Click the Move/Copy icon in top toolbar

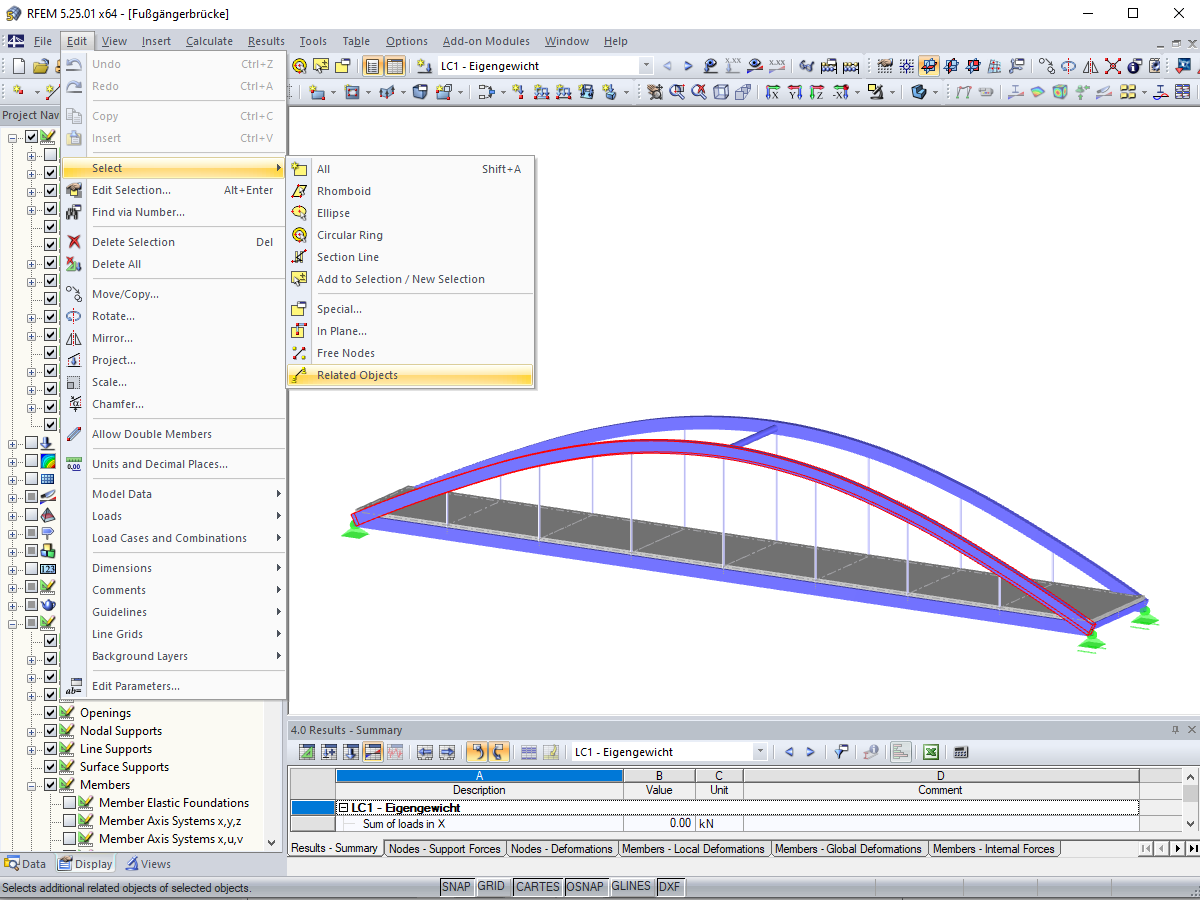(x=1046, y=66)
